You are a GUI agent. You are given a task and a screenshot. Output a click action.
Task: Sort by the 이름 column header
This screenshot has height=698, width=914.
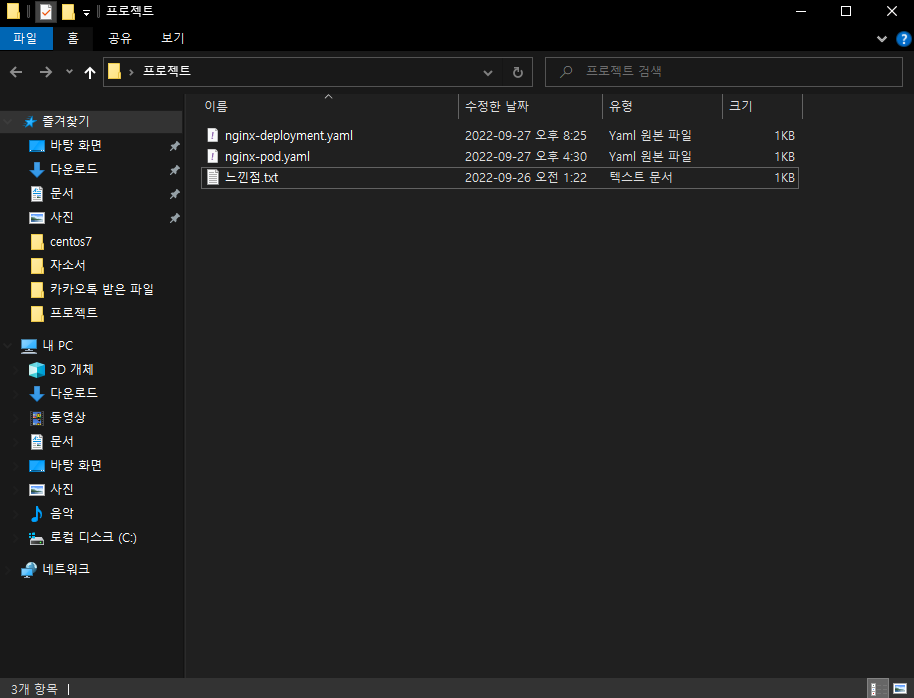(329, 106)
